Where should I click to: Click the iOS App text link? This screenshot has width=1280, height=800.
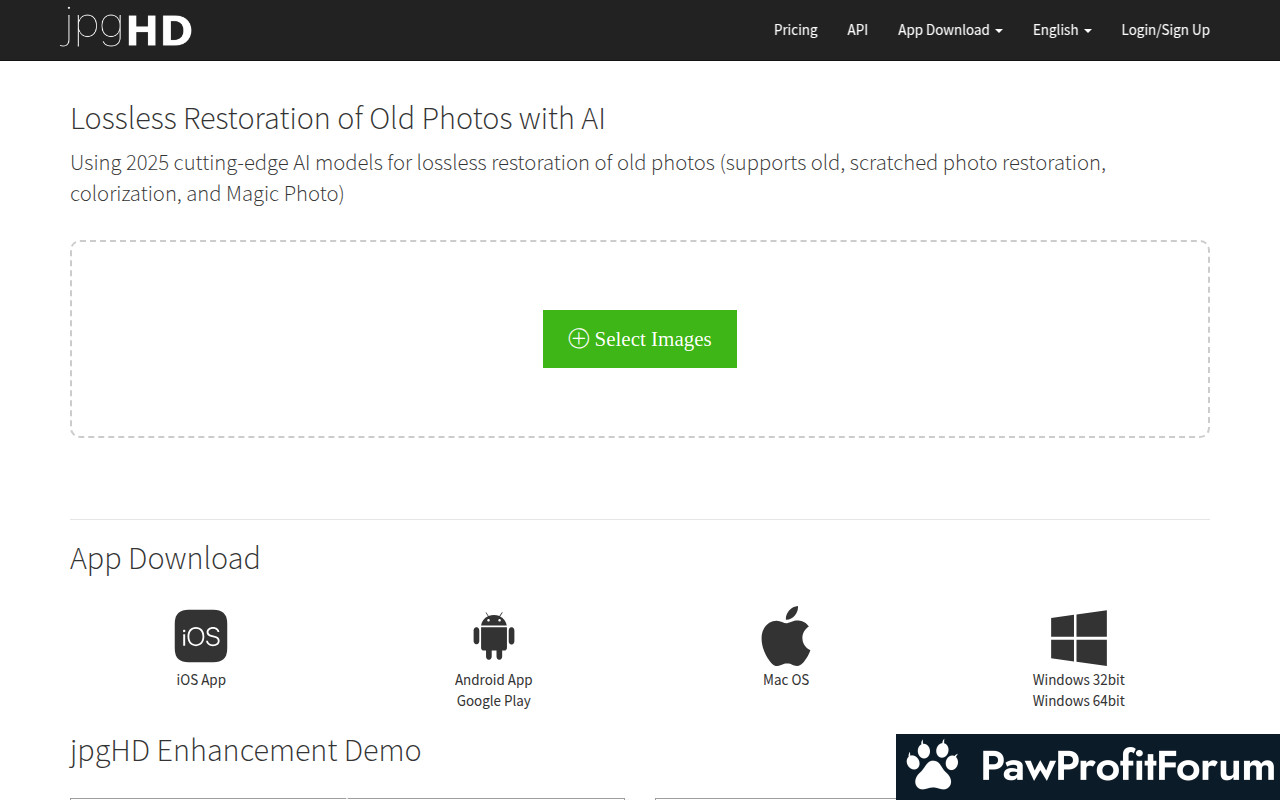pos(201,680)
